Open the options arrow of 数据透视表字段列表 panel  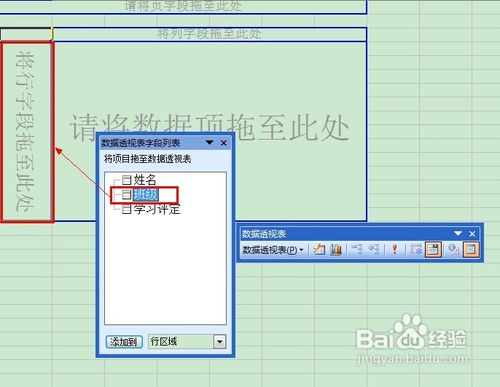tap(209, 143)
